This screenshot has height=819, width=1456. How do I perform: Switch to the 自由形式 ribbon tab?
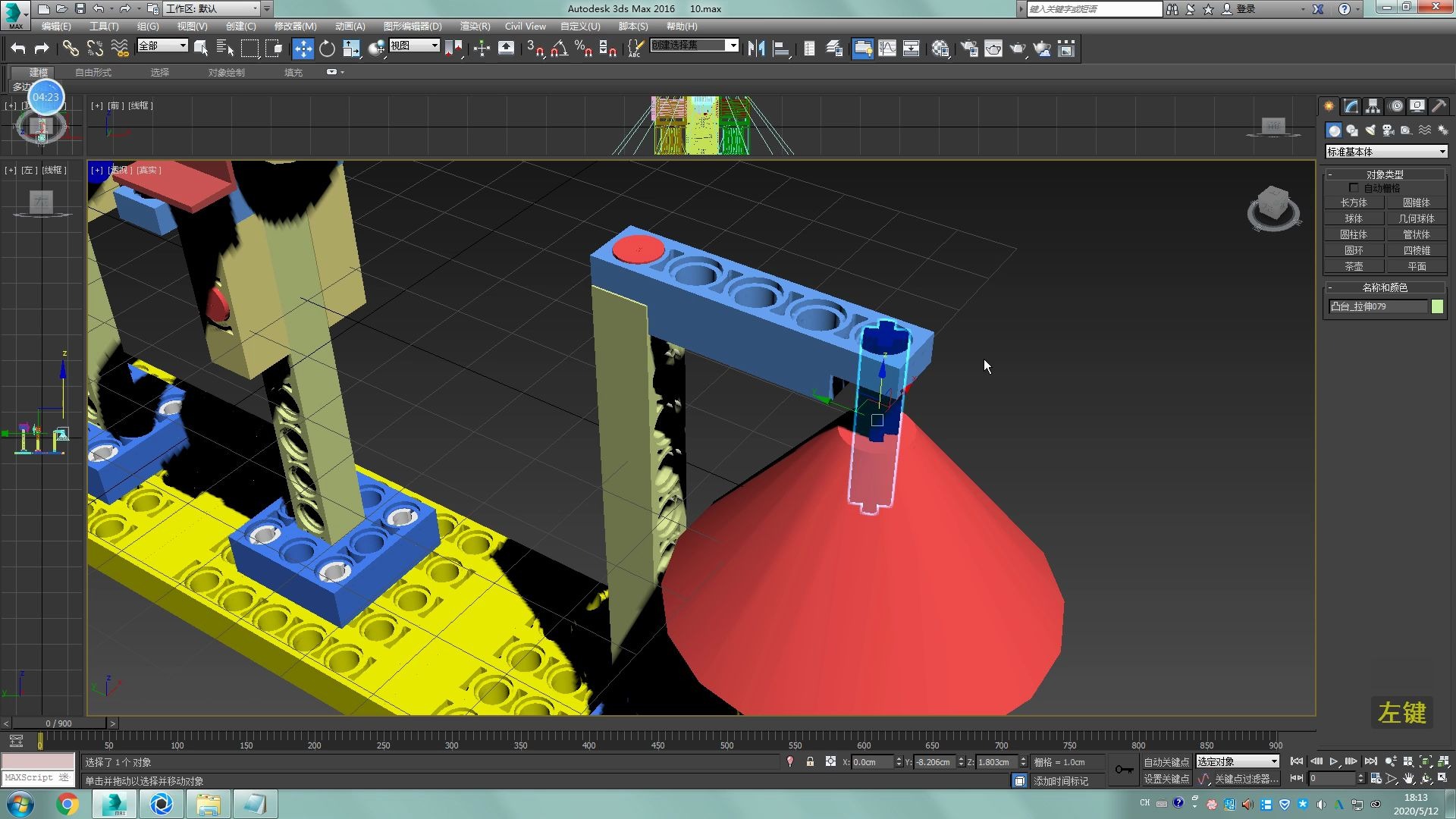[x=93, y=73]
